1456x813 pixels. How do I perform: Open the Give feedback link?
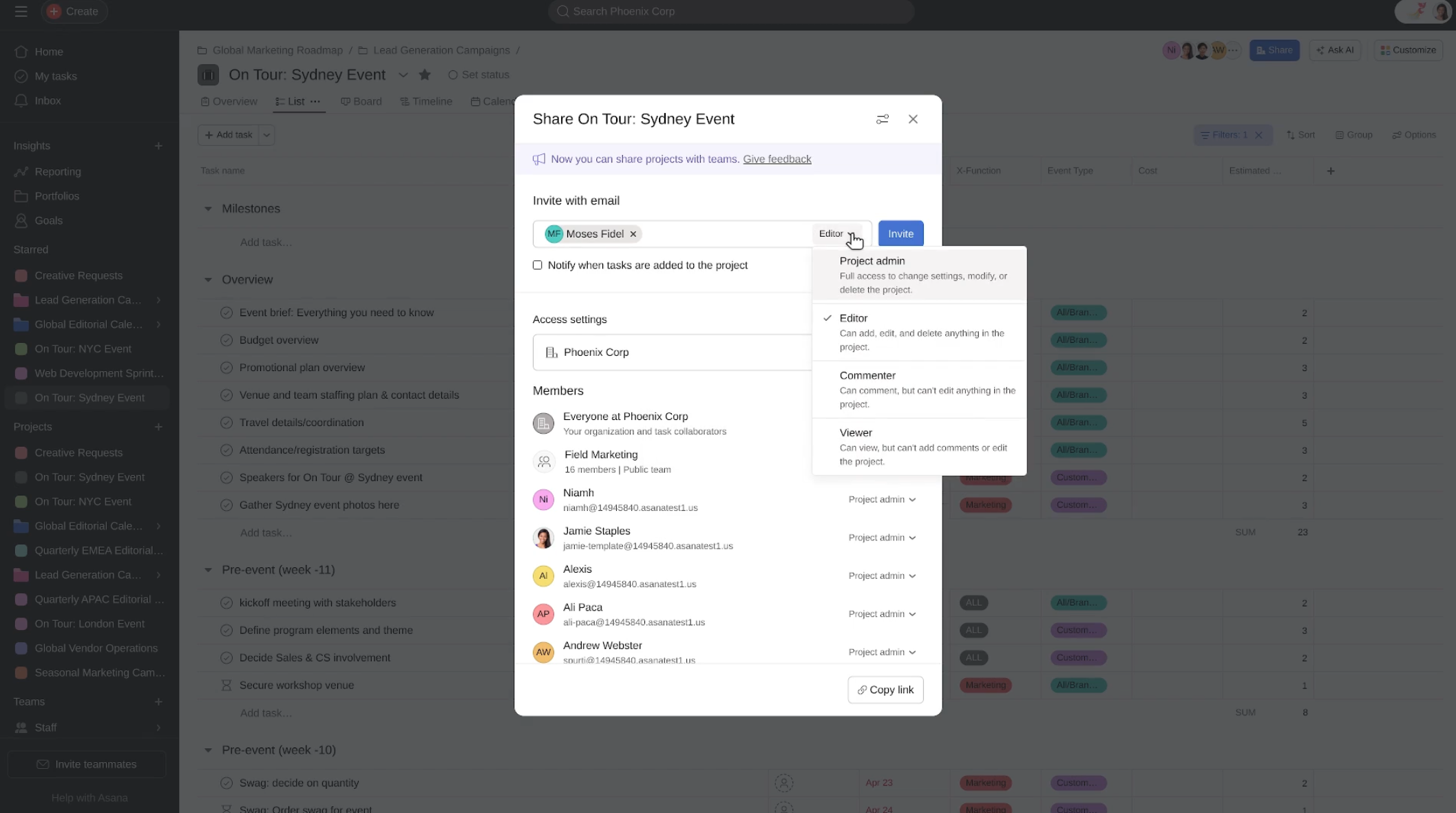click(777, 158)
